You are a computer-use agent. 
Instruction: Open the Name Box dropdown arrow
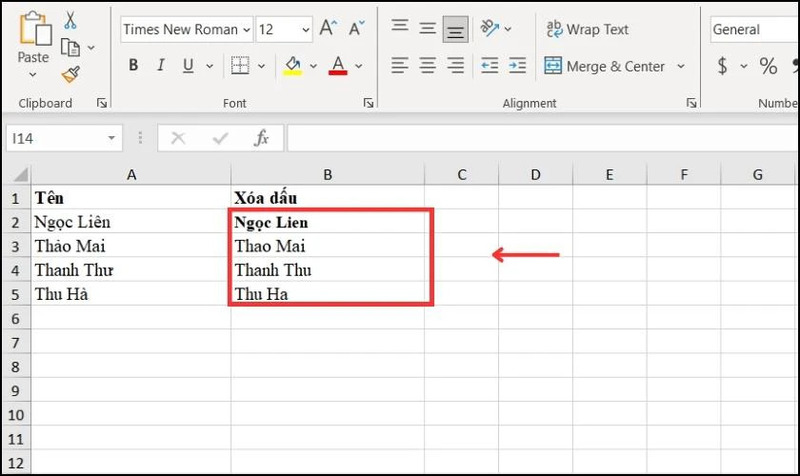click(112, 138)
